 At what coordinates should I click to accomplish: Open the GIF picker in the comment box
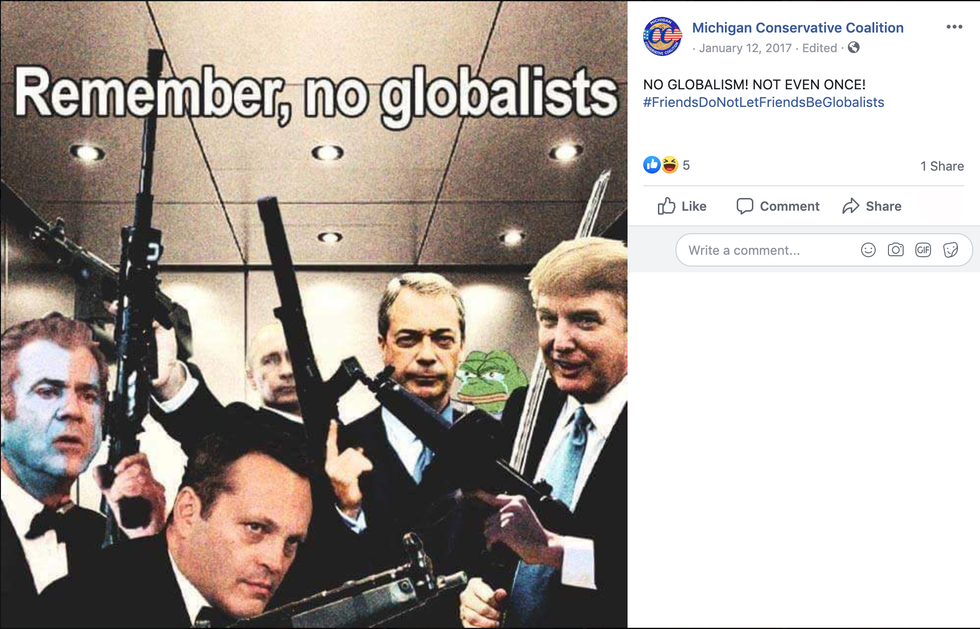coord(923,250)
